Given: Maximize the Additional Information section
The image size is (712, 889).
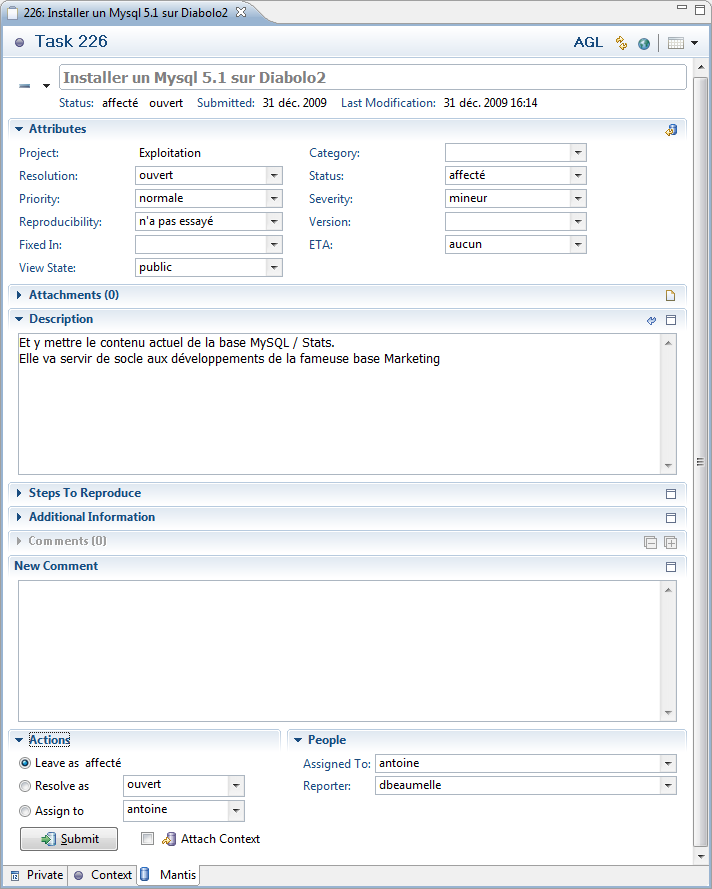Looking at the screenshot, I should point(671,518).
